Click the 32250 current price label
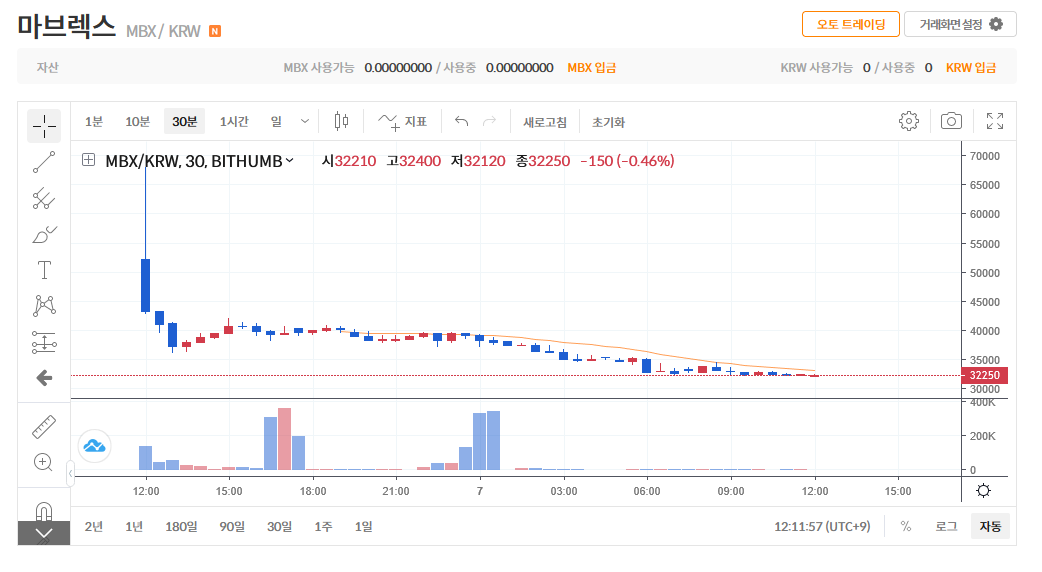Image resolution: width=1042 pixels, height=572 pixels. tap(985, 375)
